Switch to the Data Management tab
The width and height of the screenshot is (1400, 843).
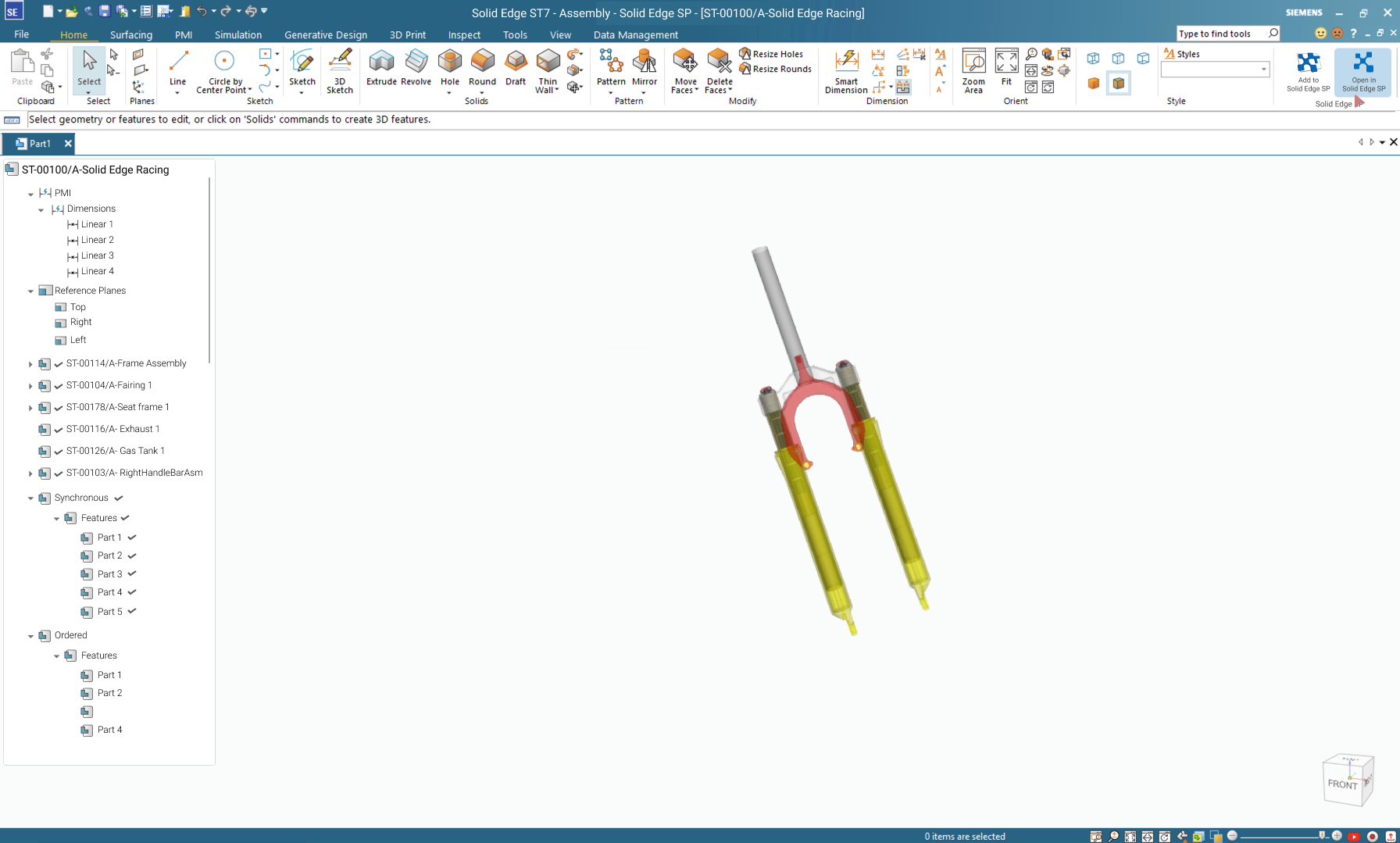[x=636, y=34]
